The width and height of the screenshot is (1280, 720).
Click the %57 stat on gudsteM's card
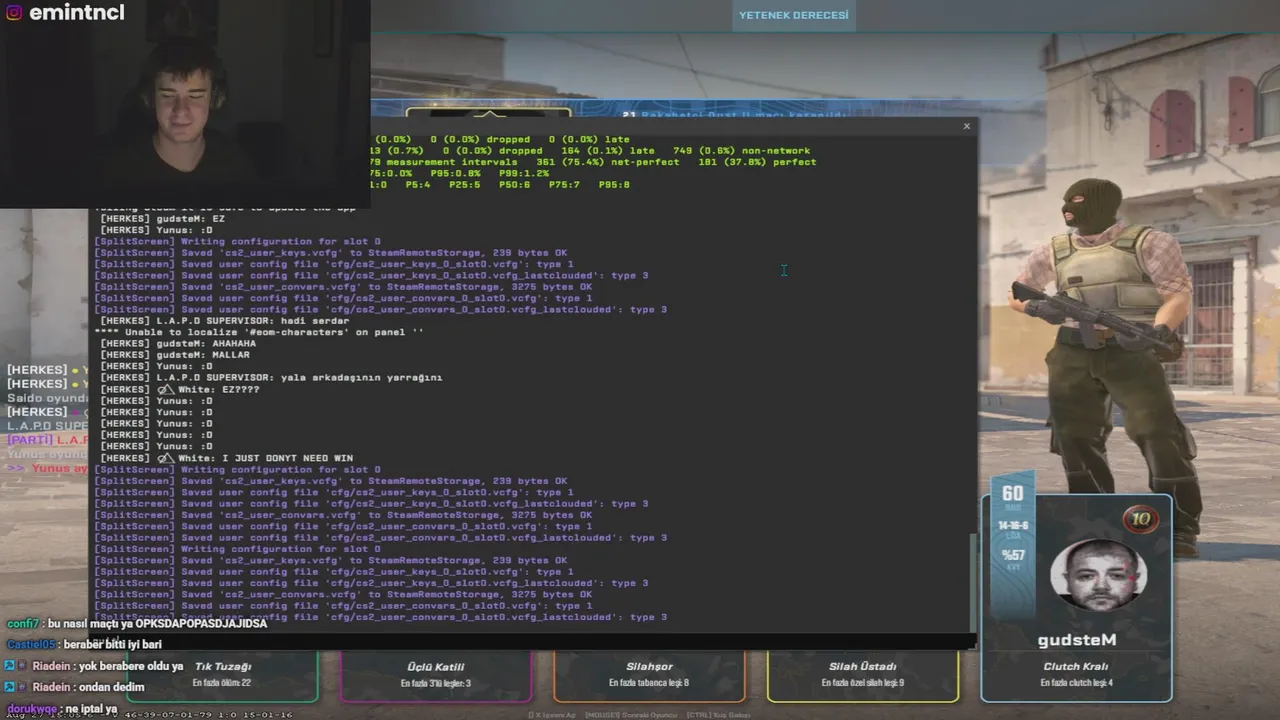[1012, 555]
